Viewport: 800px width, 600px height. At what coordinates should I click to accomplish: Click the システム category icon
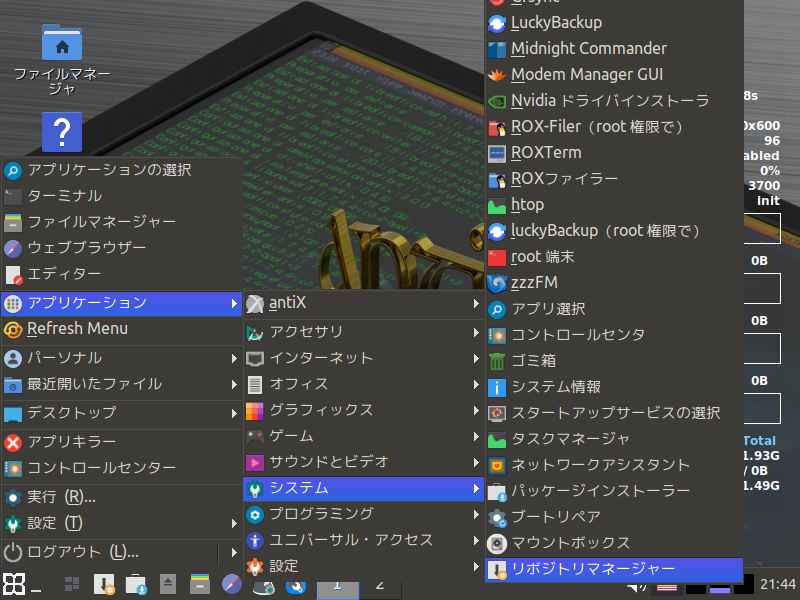tap(255, 489)
